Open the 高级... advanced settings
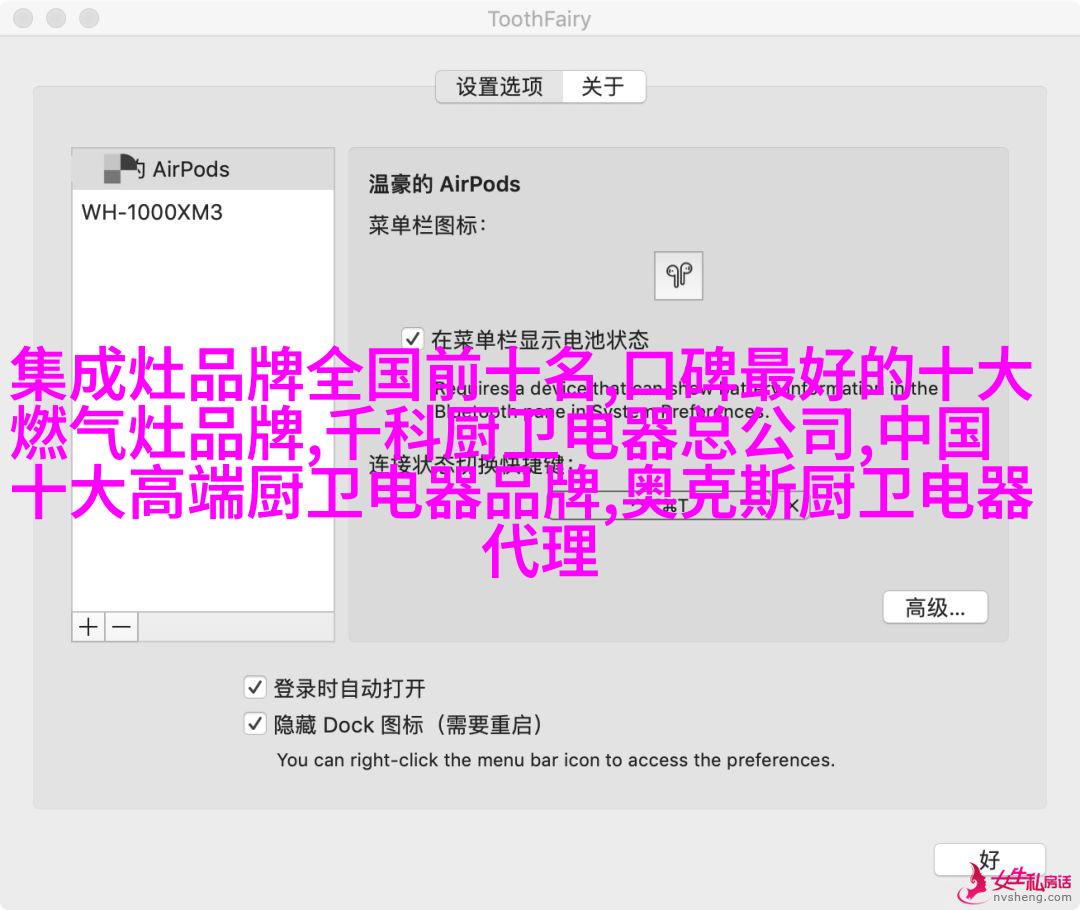This screenshot has width=1080, height=910. (935, 608)
